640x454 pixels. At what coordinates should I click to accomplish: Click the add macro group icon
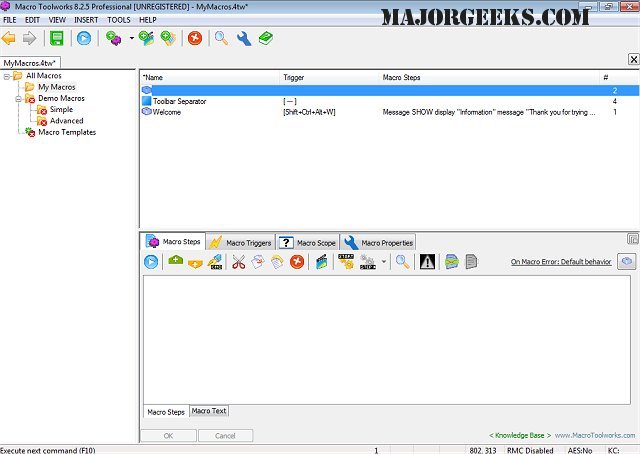(147, 38)
